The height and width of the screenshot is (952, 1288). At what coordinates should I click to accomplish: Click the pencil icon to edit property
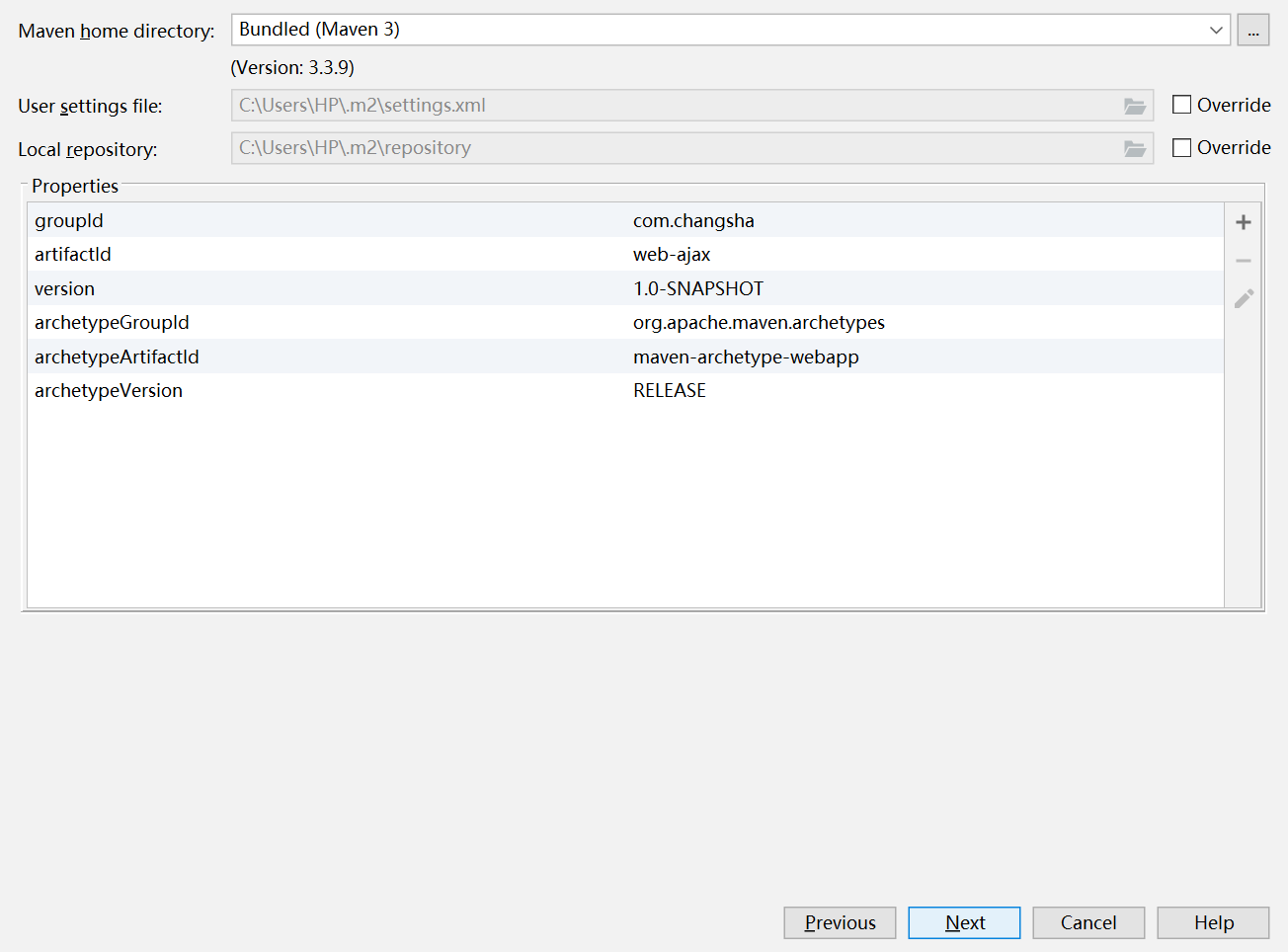coord(1244,298)
